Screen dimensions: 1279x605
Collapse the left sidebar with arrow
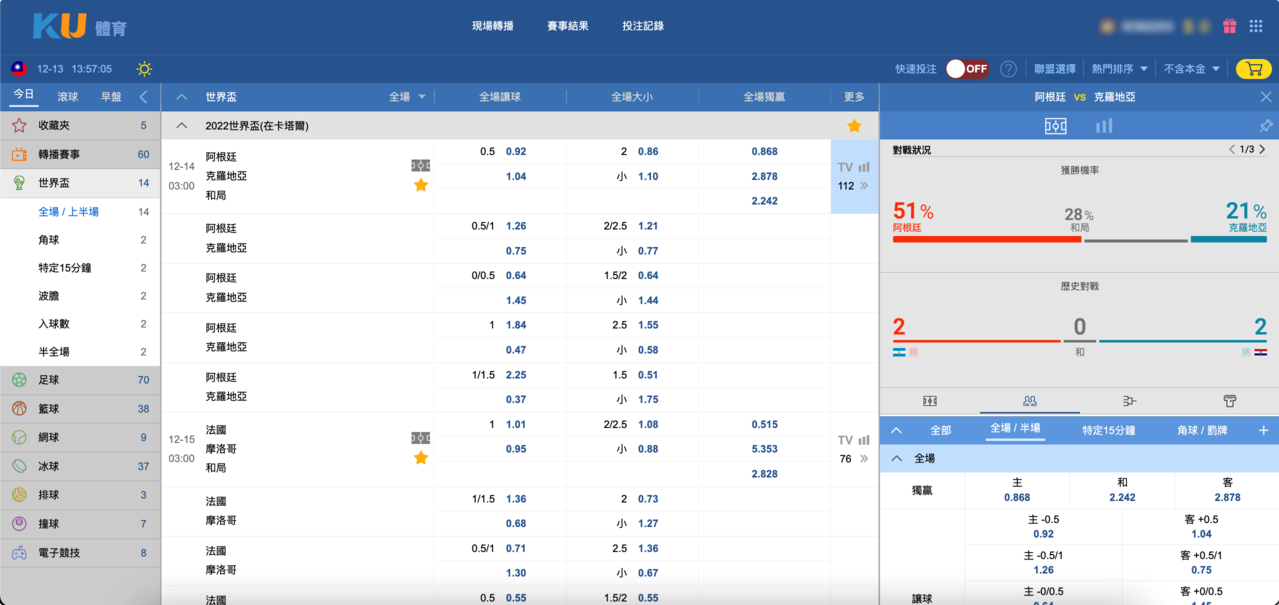[144, 97]
